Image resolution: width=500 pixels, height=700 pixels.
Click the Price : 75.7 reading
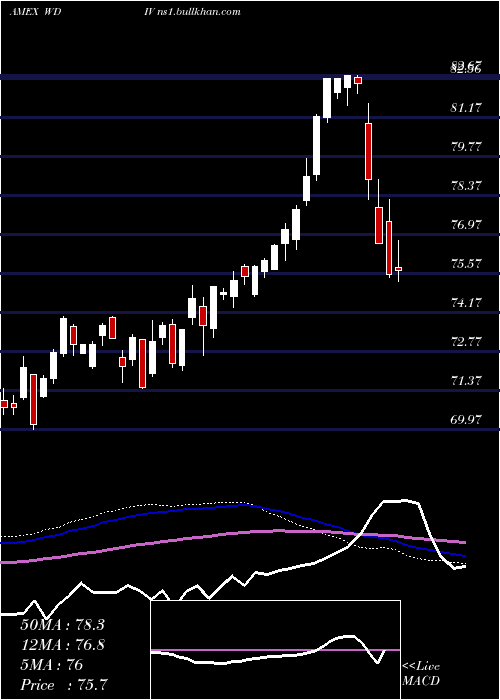point(63,685)
